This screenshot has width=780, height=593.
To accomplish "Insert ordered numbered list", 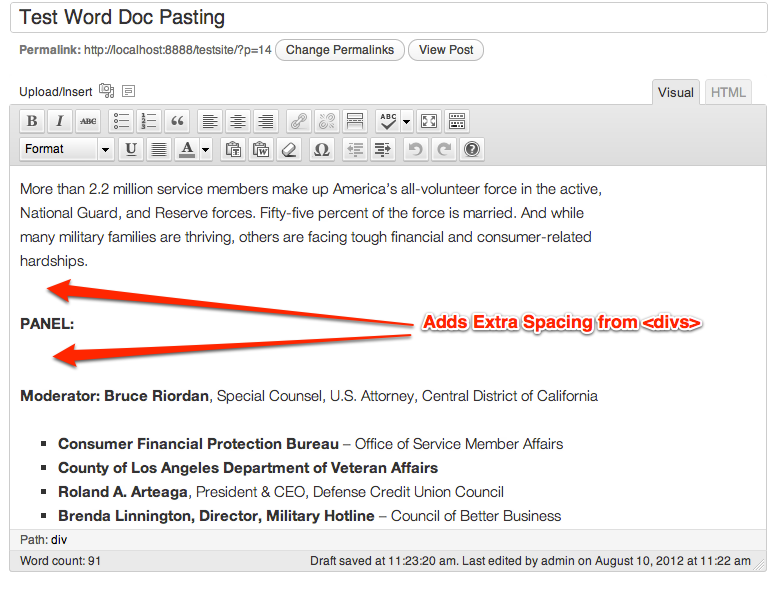I will pos(149,121).
